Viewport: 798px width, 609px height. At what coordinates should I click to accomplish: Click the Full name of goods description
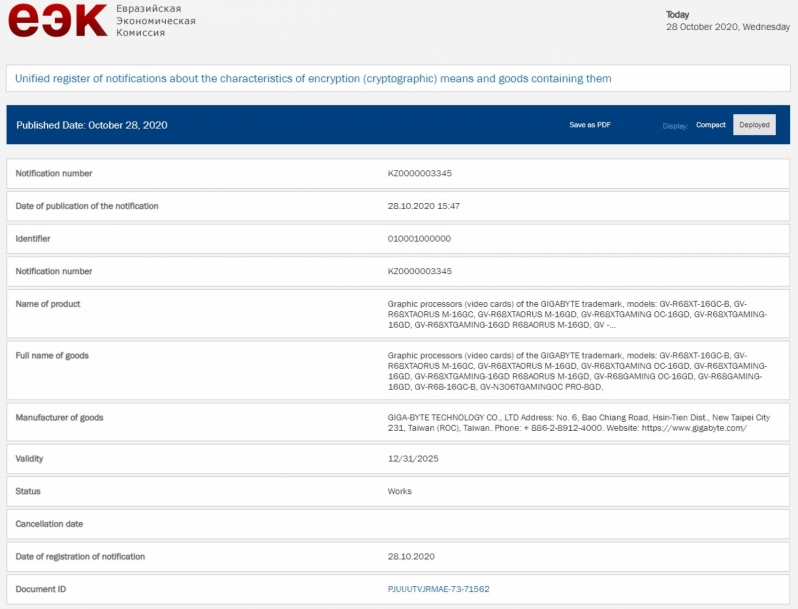pos(577,371)
